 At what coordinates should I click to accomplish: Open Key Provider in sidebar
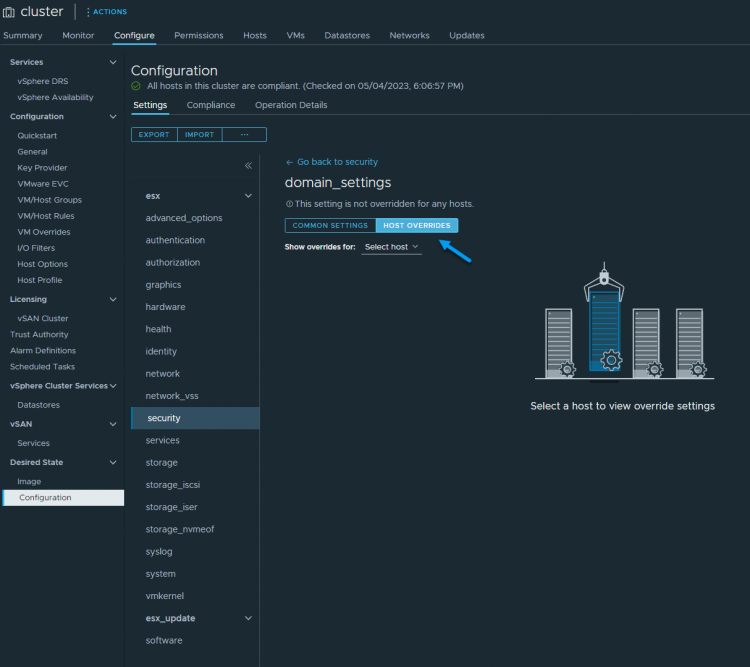coord(42,168)
